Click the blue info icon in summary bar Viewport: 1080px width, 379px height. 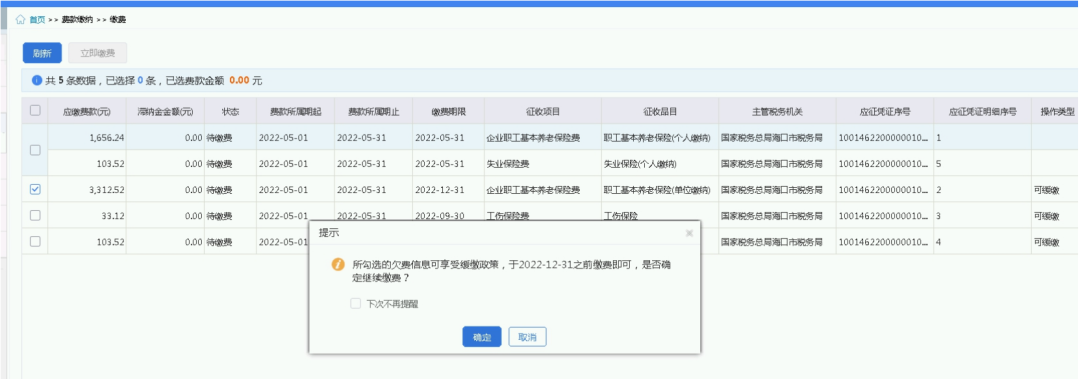(x=37, y=81)
